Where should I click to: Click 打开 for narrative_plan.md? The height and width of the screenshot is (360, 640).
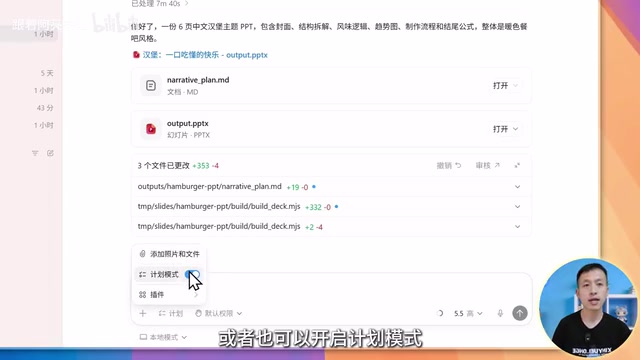(500, 86)
